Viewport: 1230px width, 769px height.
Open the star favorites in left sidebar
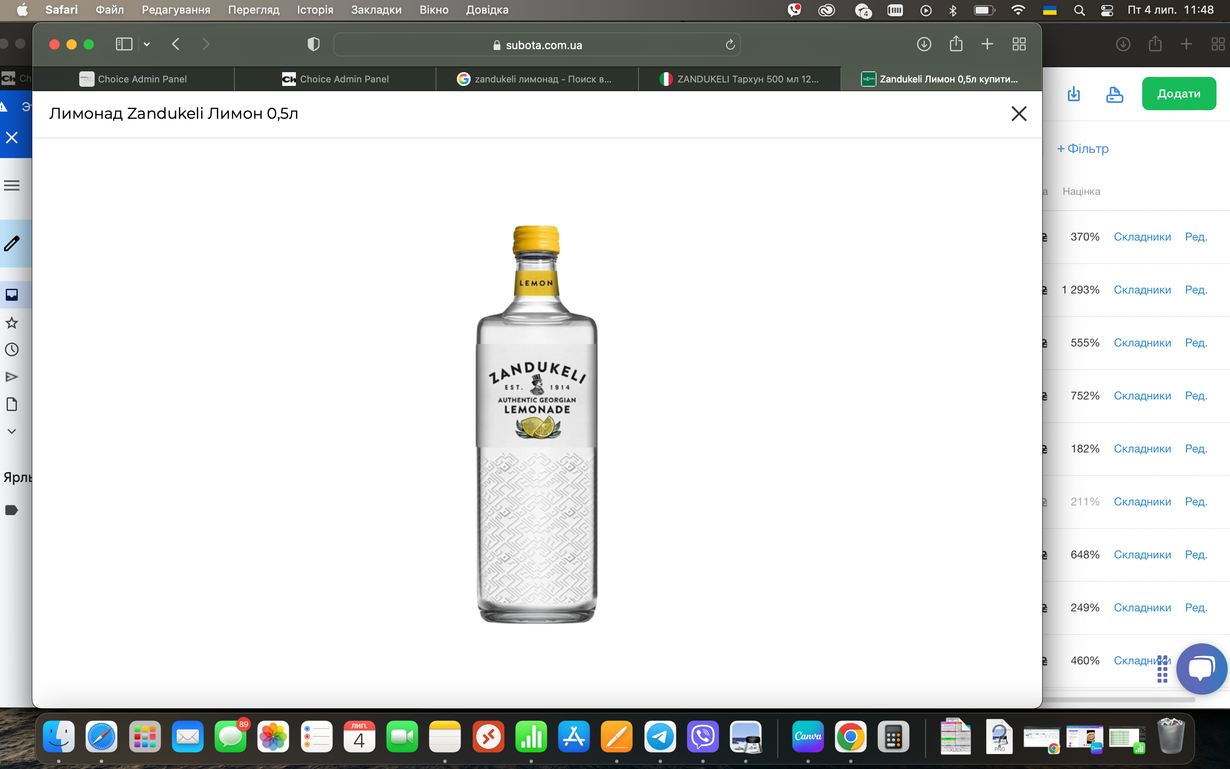pyautogui.click(x=12, y=323)
